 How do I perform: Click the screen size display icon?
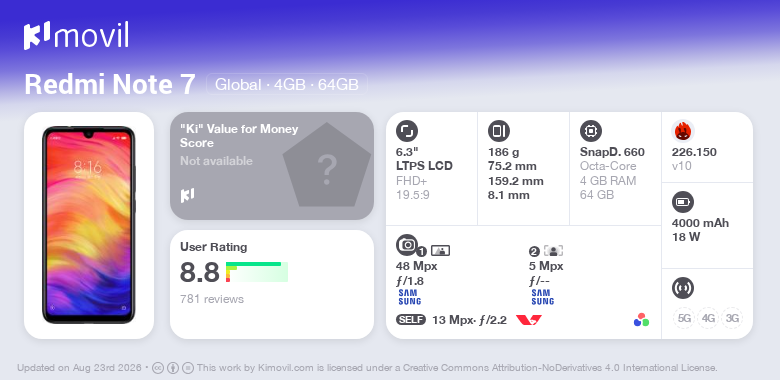[407, 131]
